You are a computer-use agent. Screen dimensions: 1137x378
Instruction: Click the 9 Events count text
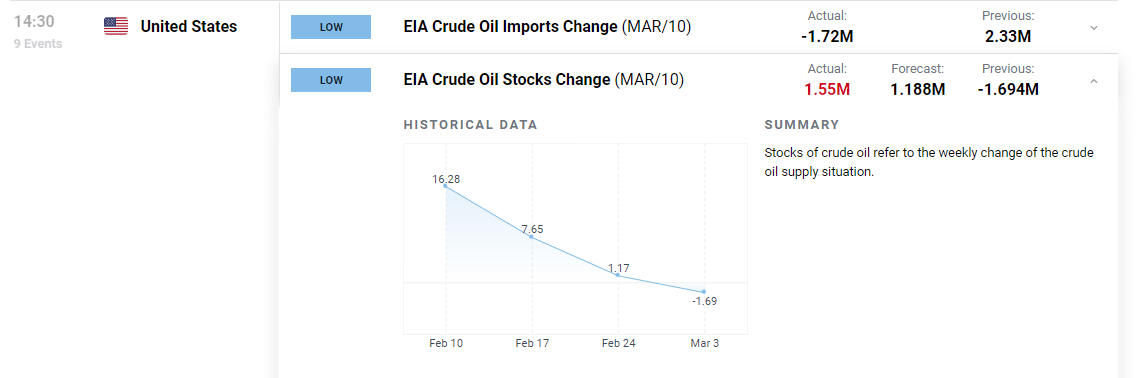click(38, 44)
